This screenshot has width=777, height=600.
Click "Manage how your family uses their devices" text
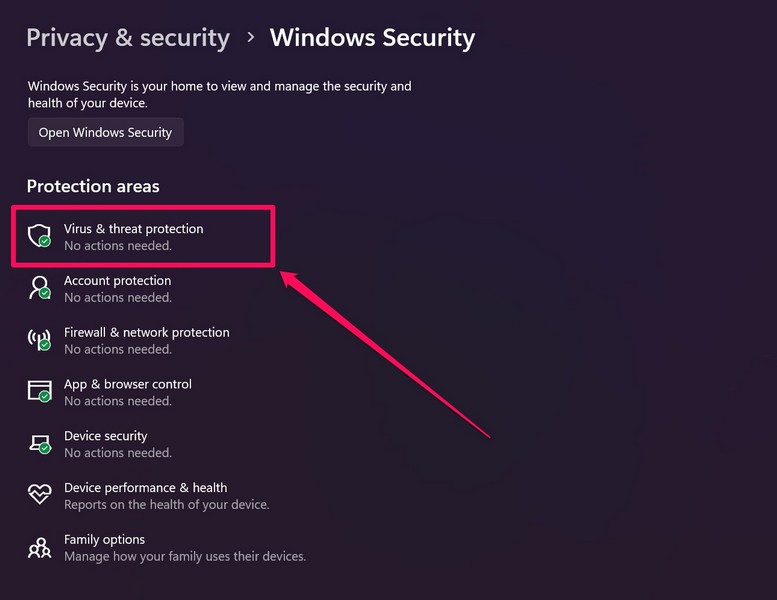(x=185, y=556)
